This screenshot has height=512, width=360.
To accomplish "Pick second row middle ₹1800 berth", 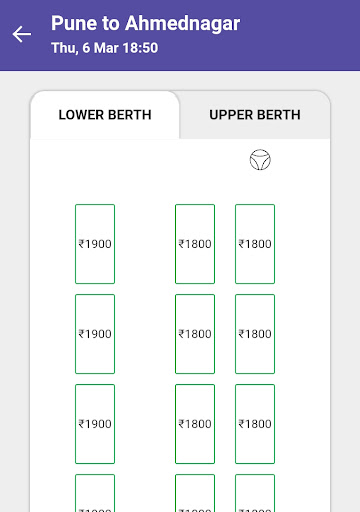I will [195, 334].
